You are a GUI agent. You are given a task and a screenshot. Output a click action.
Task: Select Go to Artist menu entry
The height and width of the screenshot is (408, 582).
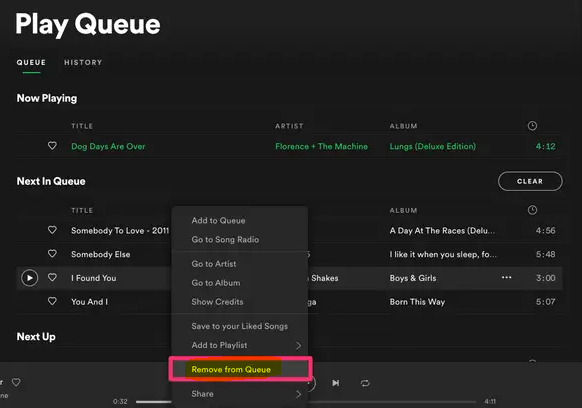[214, 264]
